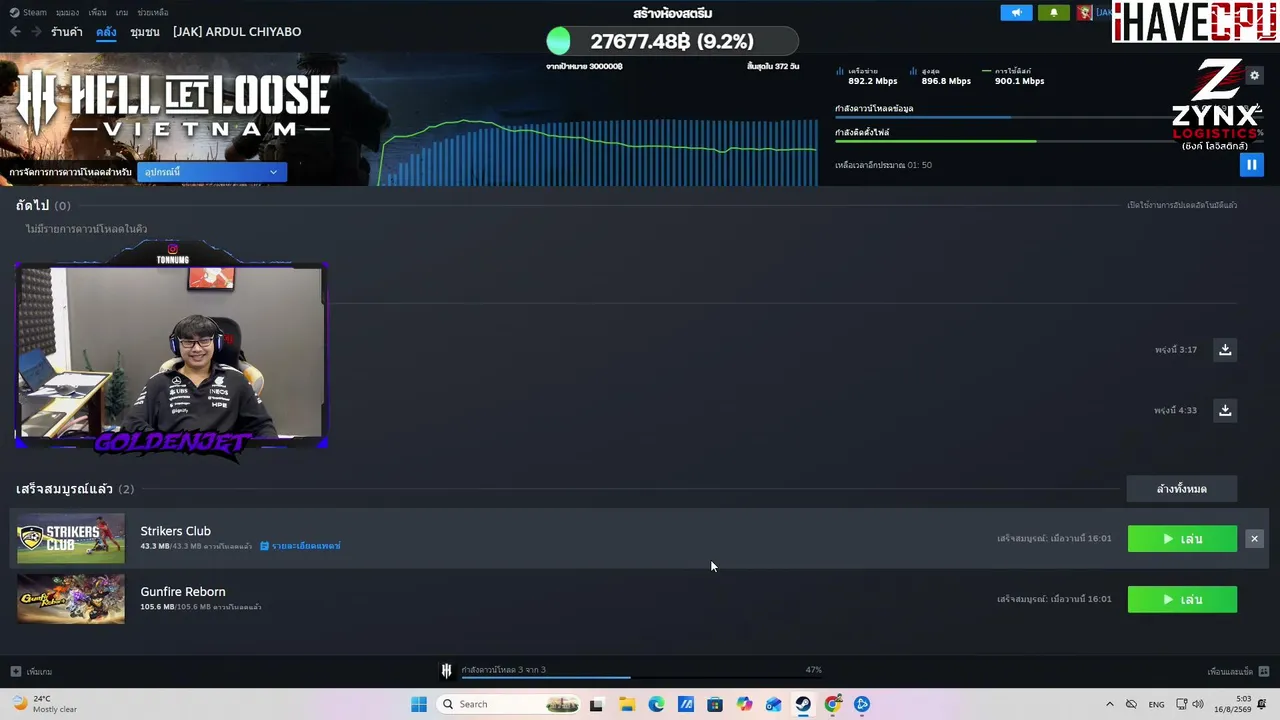
Task: Click the ล้างทั้งหมด (Clear all) button
Action: [1182, 489]
